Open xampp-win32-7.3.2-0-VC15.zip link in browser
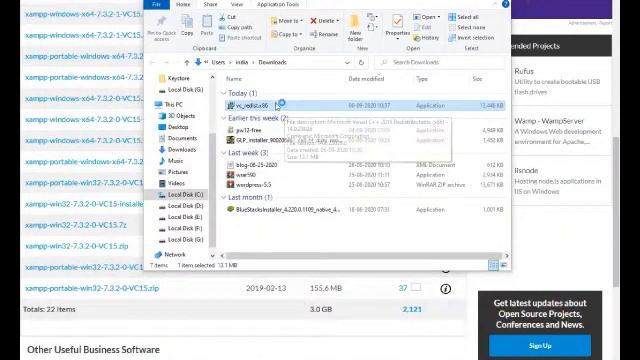The width and height of the screenshot is (640, 360). [77, 246]
